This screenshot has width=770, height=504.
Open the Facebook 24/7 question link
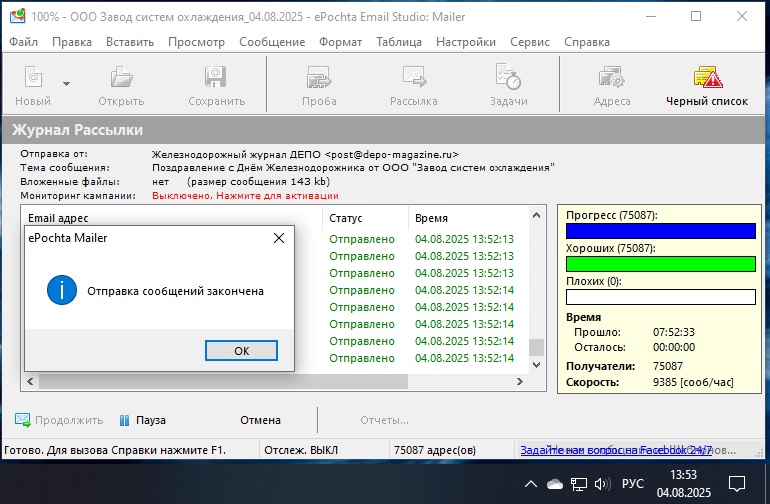(616, 450)
